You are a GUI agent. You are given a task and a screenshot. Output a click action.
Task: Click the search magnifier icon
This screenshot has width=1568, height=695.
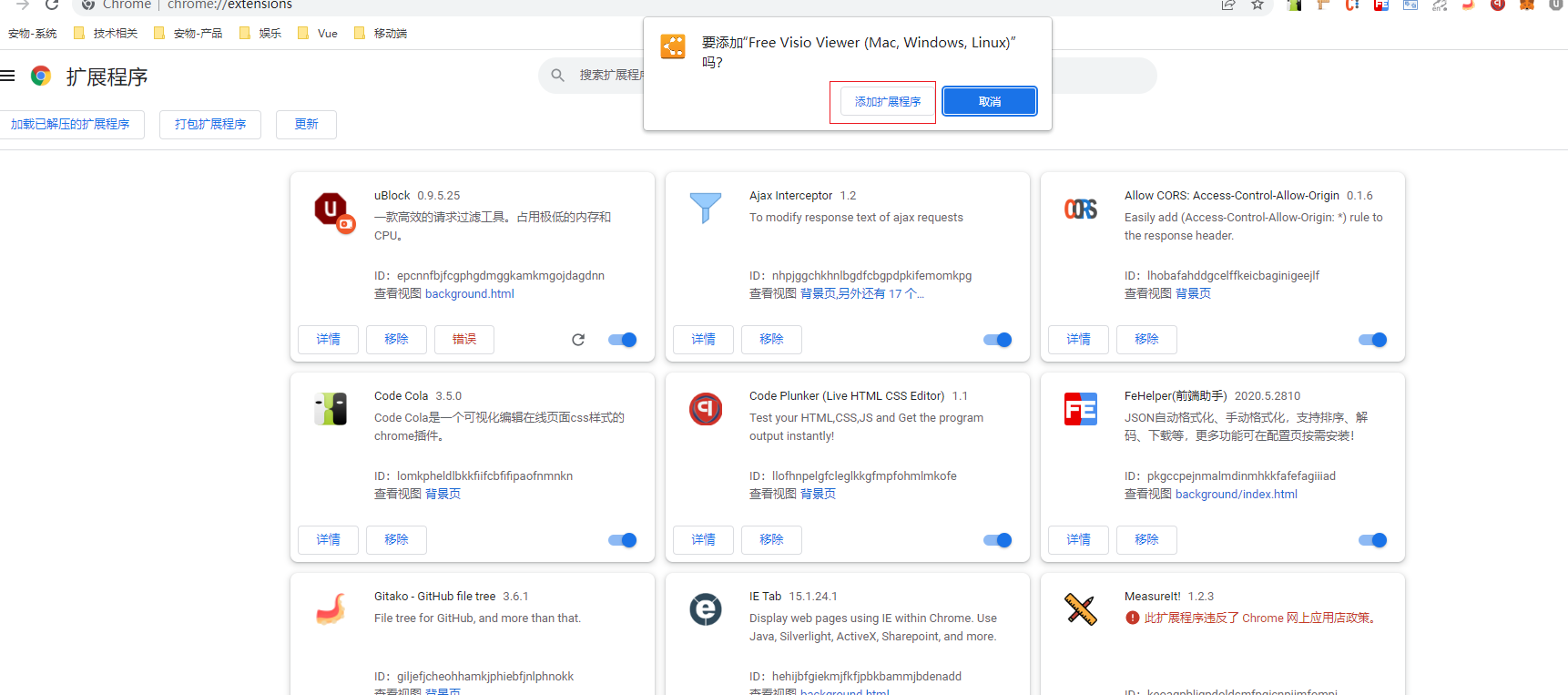(x=558, y=76)
